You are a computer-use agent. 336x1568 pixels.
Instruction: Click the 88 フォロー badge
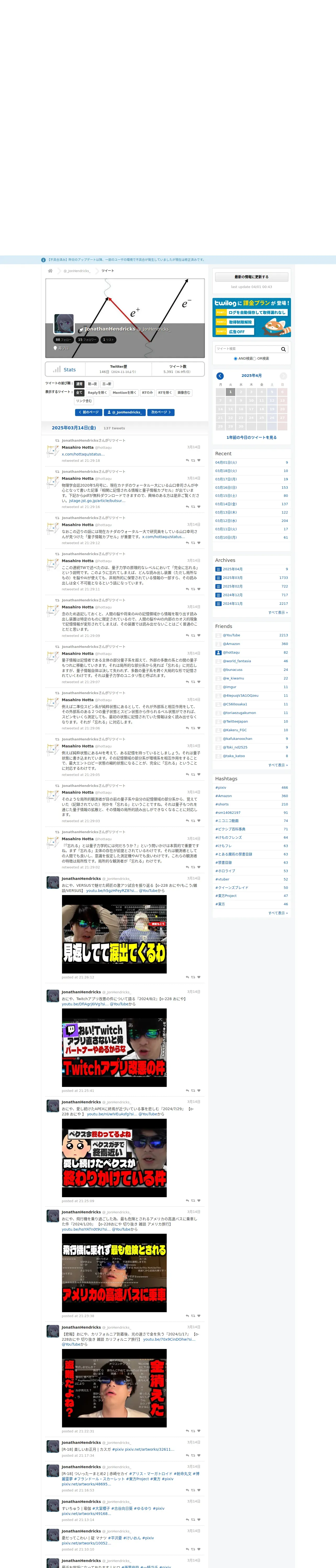click(x=63, y=340)
